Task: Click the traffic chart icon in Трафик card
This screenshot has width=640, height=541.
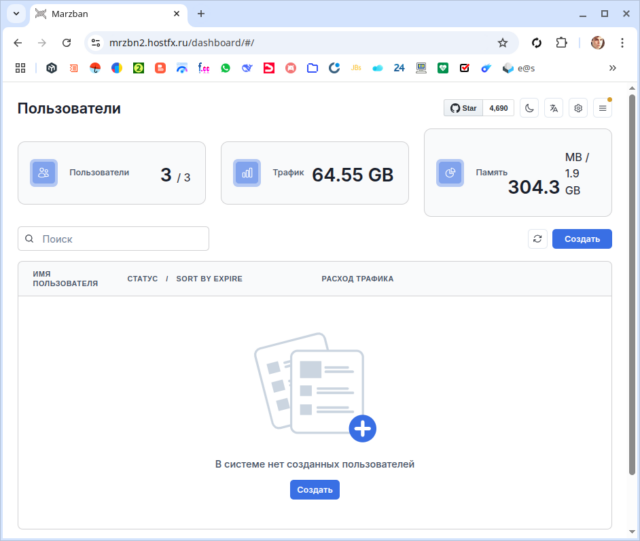Action: tap(247, 173)
